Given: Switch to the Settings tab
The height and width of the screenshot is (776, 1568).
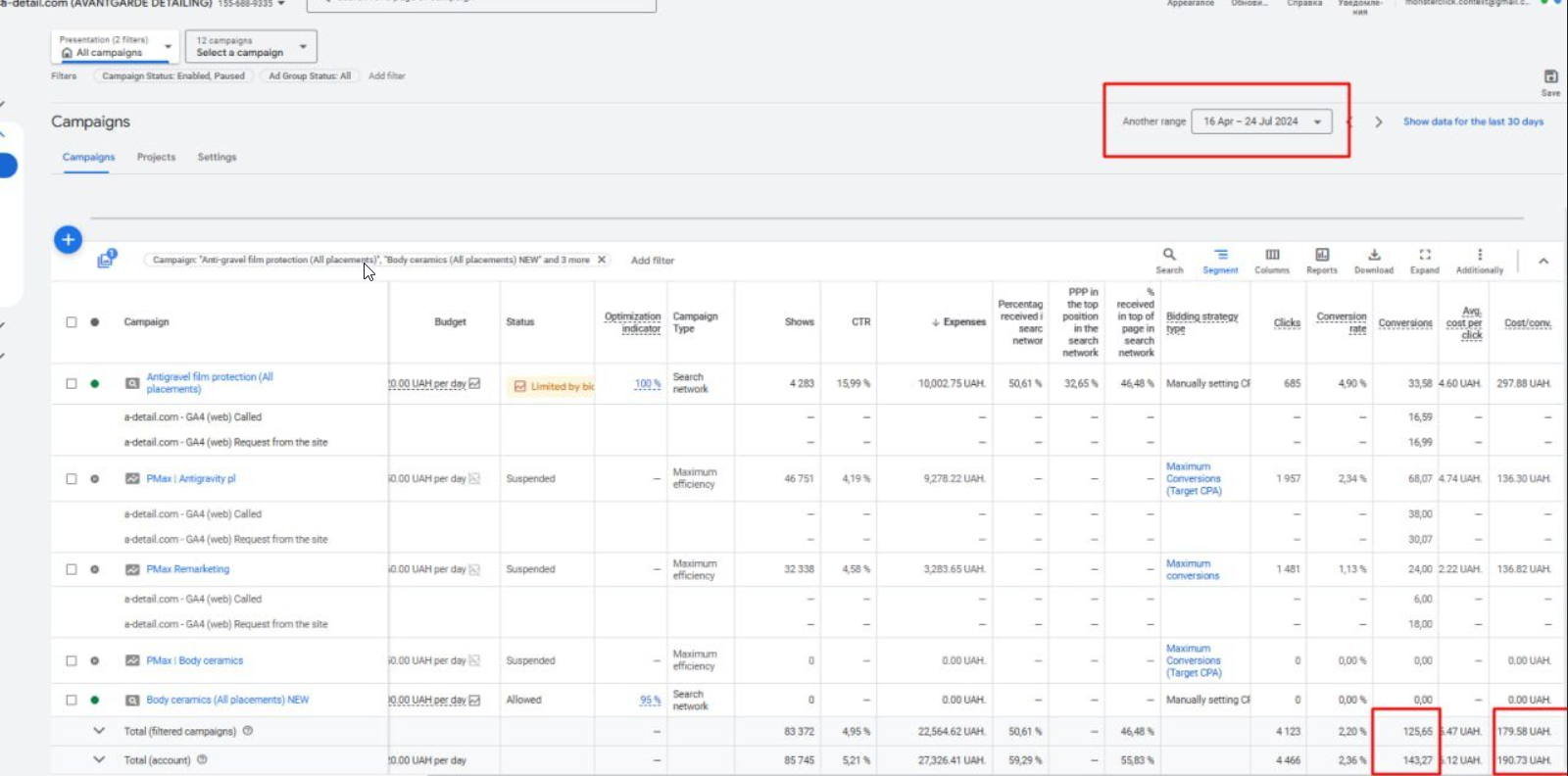Looking at the screenshot, I should [x=217, y=157].
